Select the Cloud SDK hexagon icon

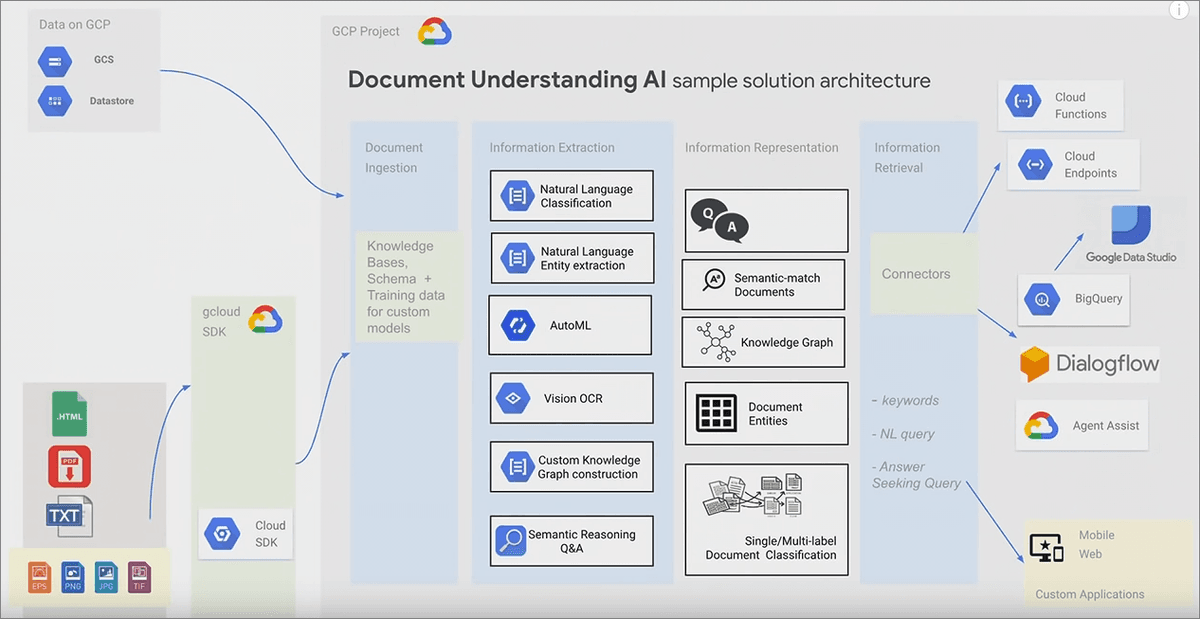click(222, 534)
